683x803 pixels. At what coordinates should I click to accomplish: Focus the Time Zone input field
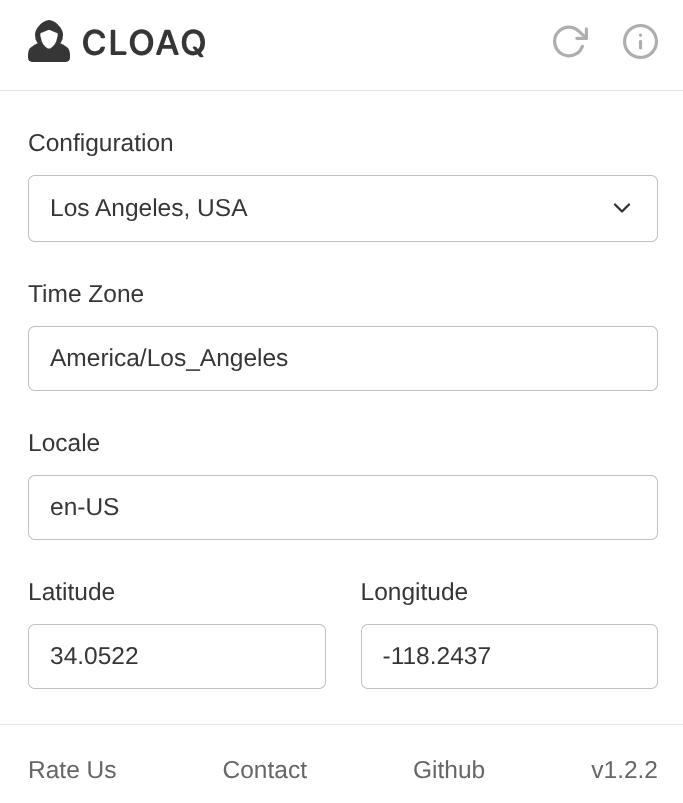tap(343, 358)
